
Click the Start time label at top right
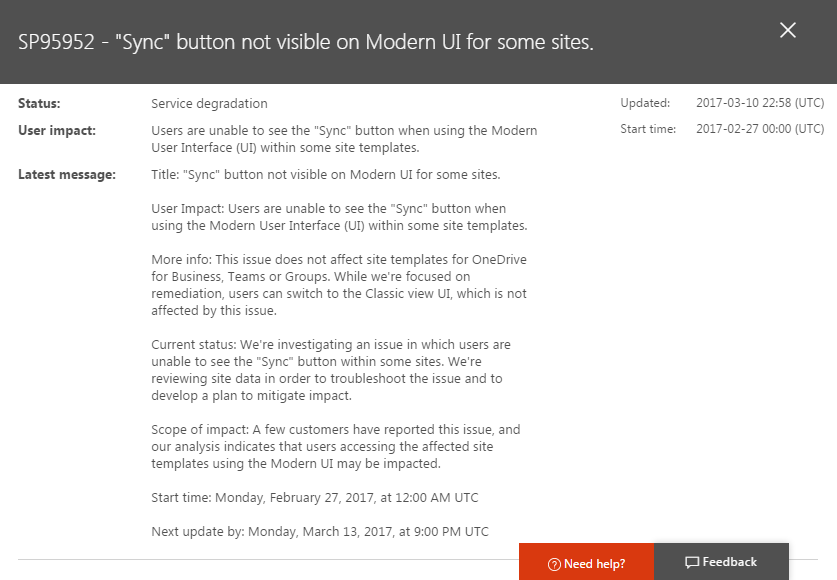pyautogui.click(x=648, y=129)
